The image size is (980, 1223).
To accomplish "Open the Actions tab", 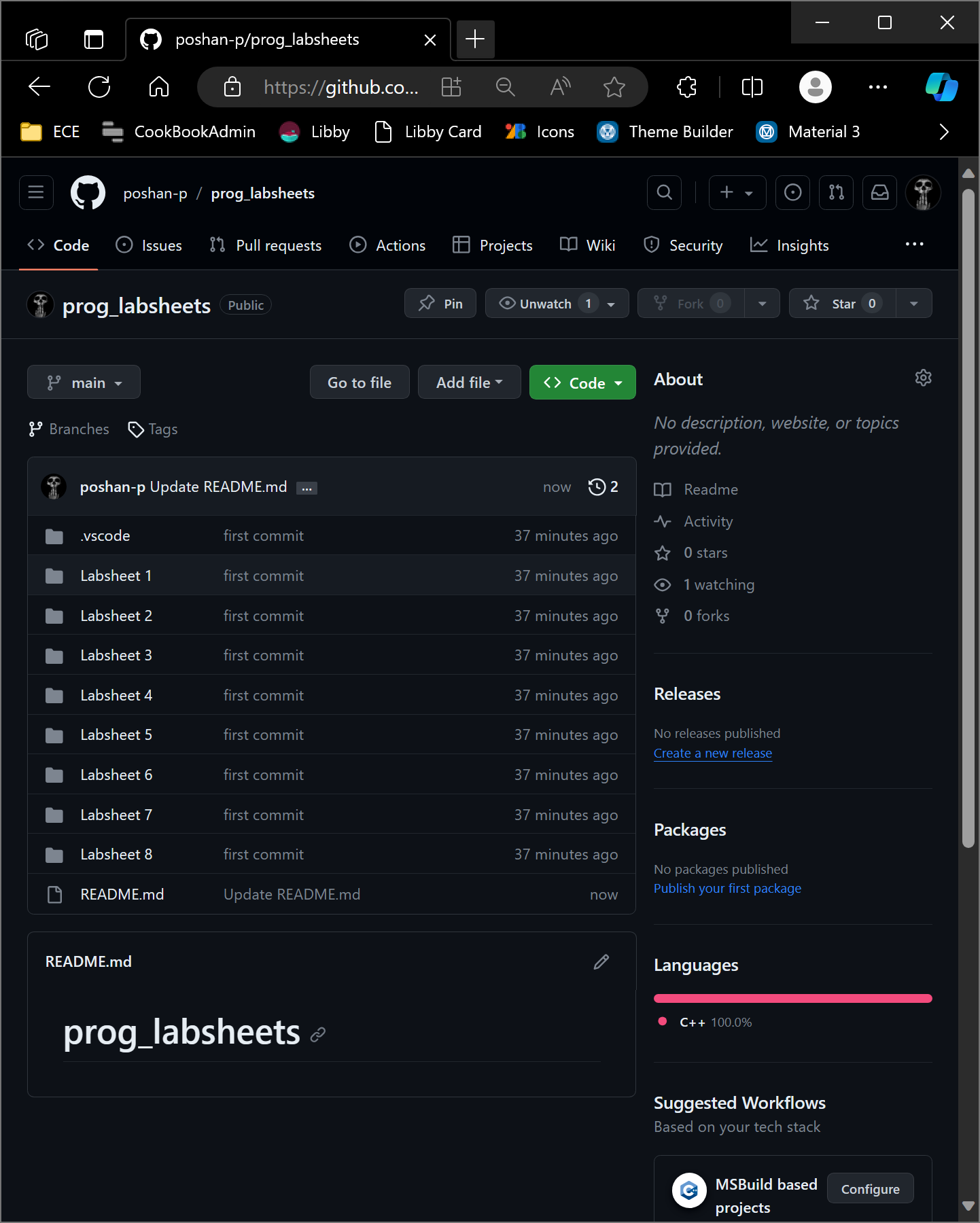I will (387, 245).
